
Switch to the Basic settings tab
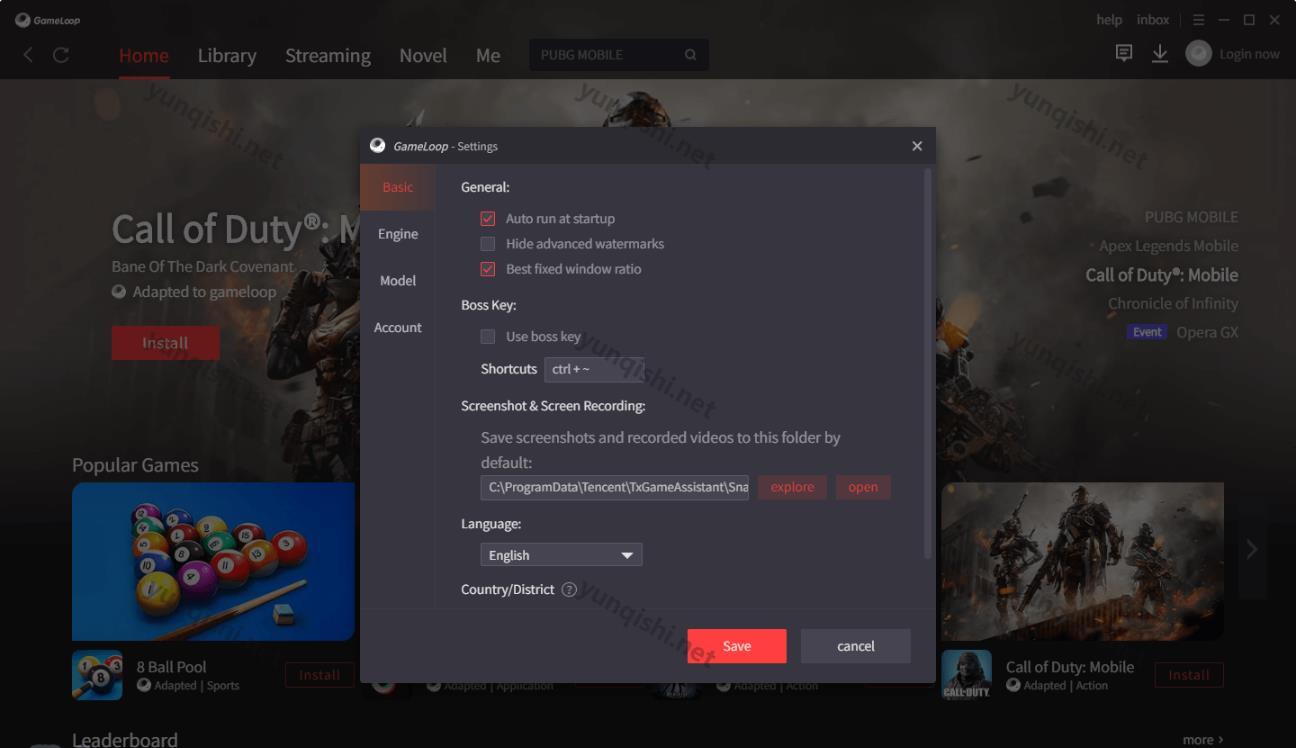398,187
